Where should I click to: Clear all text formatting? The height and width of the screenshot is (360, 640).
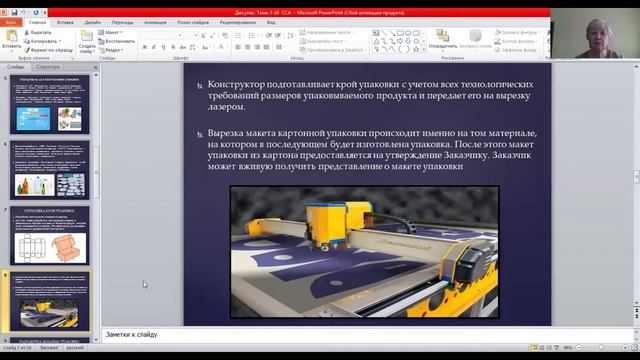224,36
